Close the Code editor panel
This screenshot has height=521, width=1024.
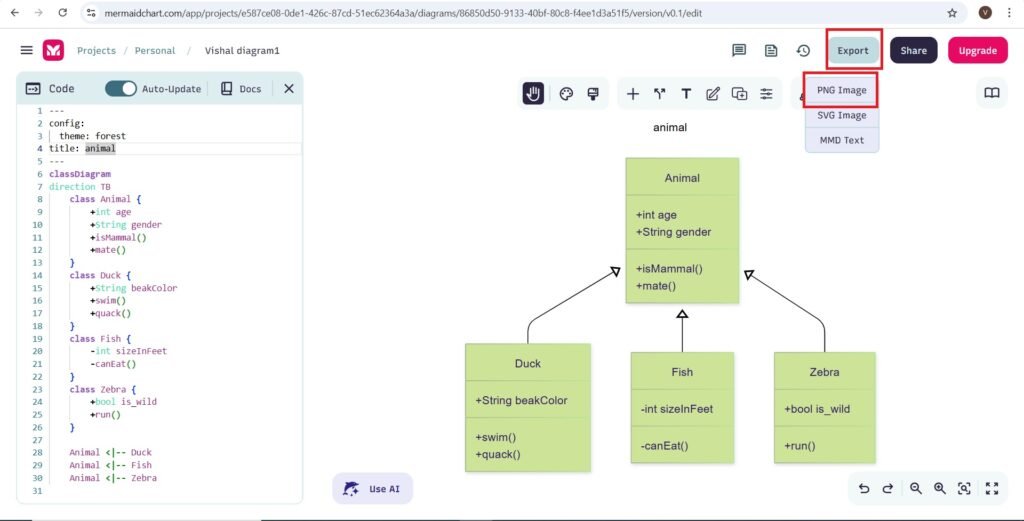[289, 89]
